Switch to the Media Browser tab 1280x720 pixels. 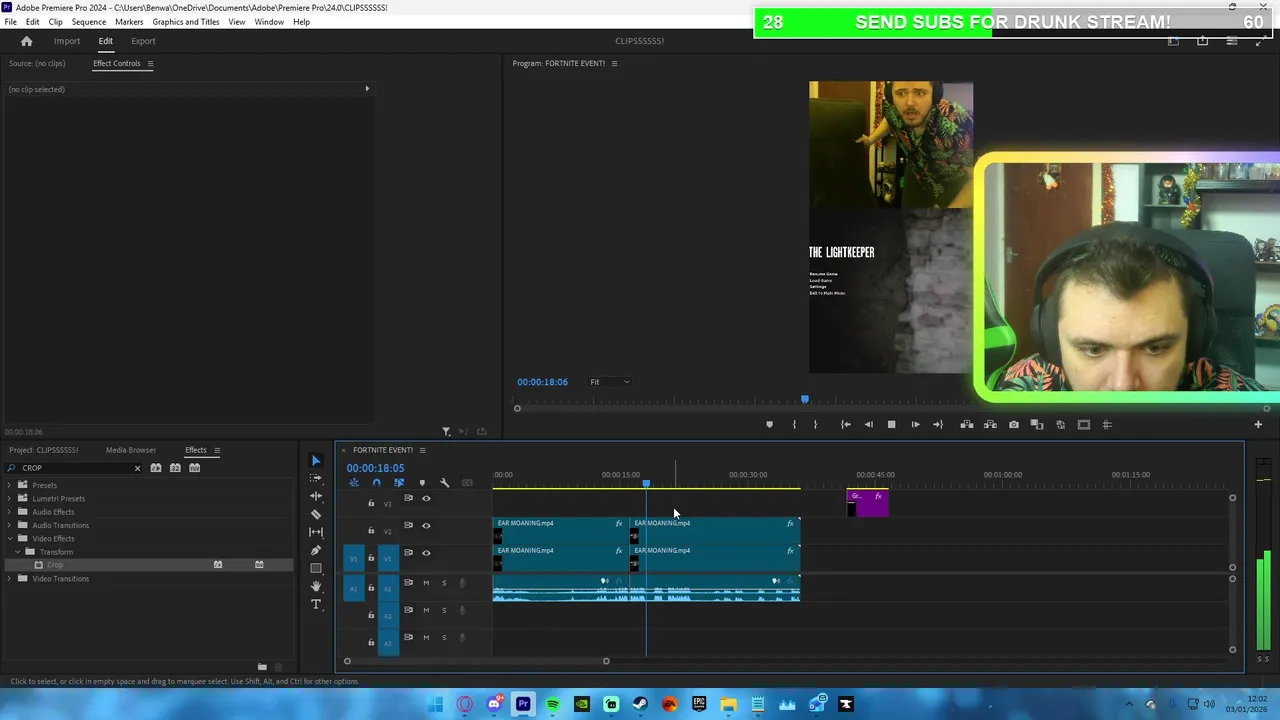(131, 450)
